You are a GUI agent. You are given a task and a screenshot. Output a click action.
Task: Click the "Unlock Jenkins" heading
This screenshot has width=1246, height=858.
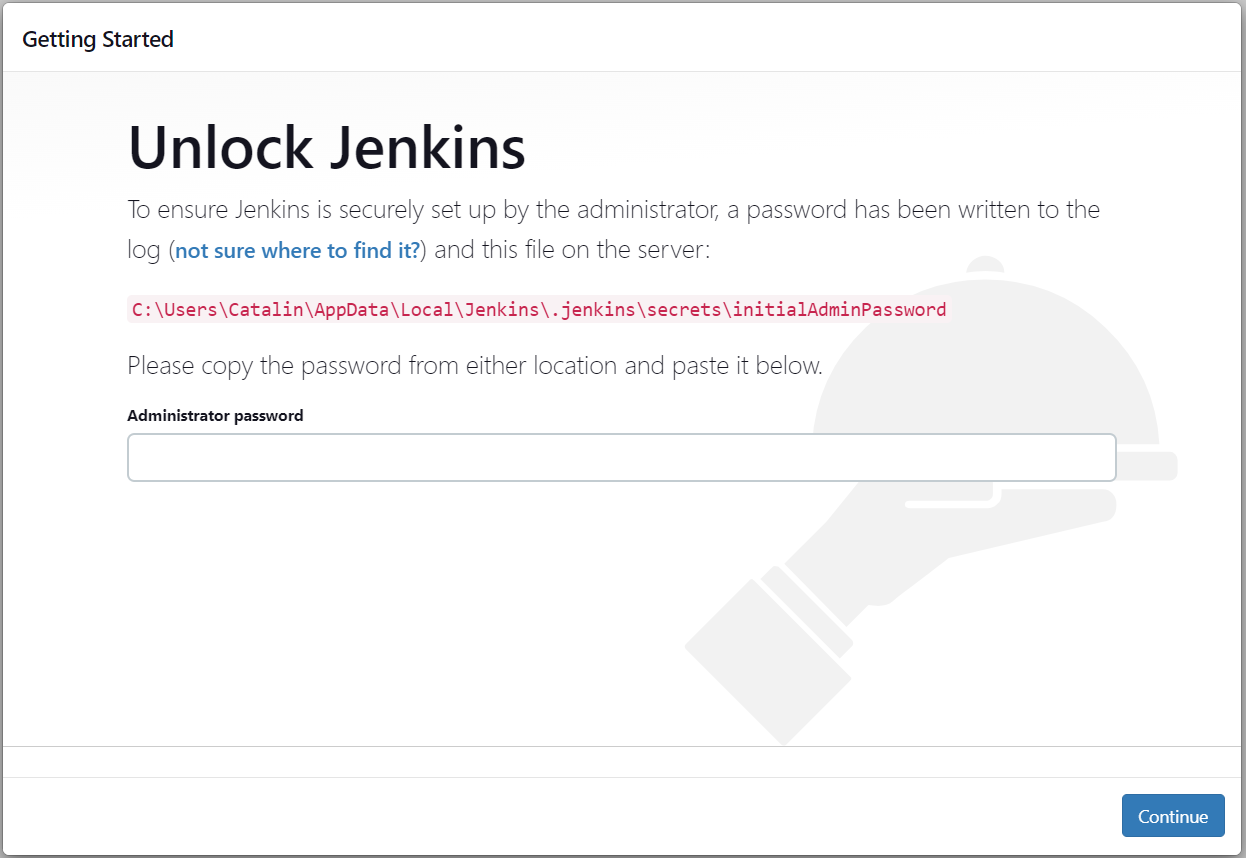pos(327,148)
